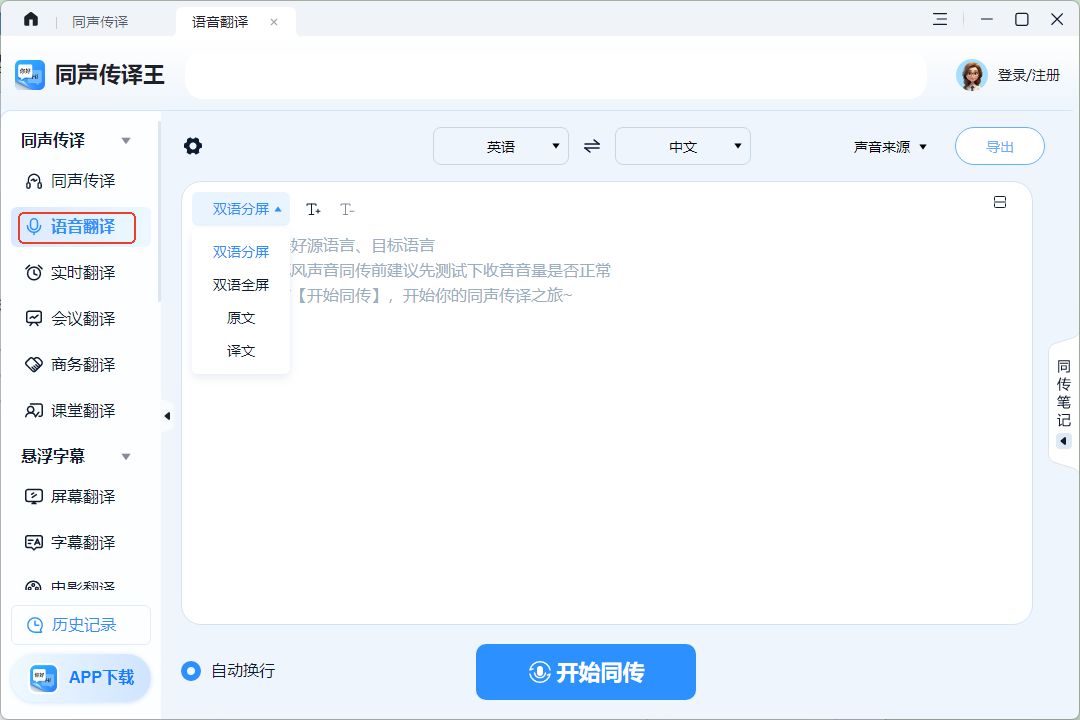The width and height of the screenshot is (1080, 720).
Task: Switch to the 同声传译 tab
Action: coord(100,22)
